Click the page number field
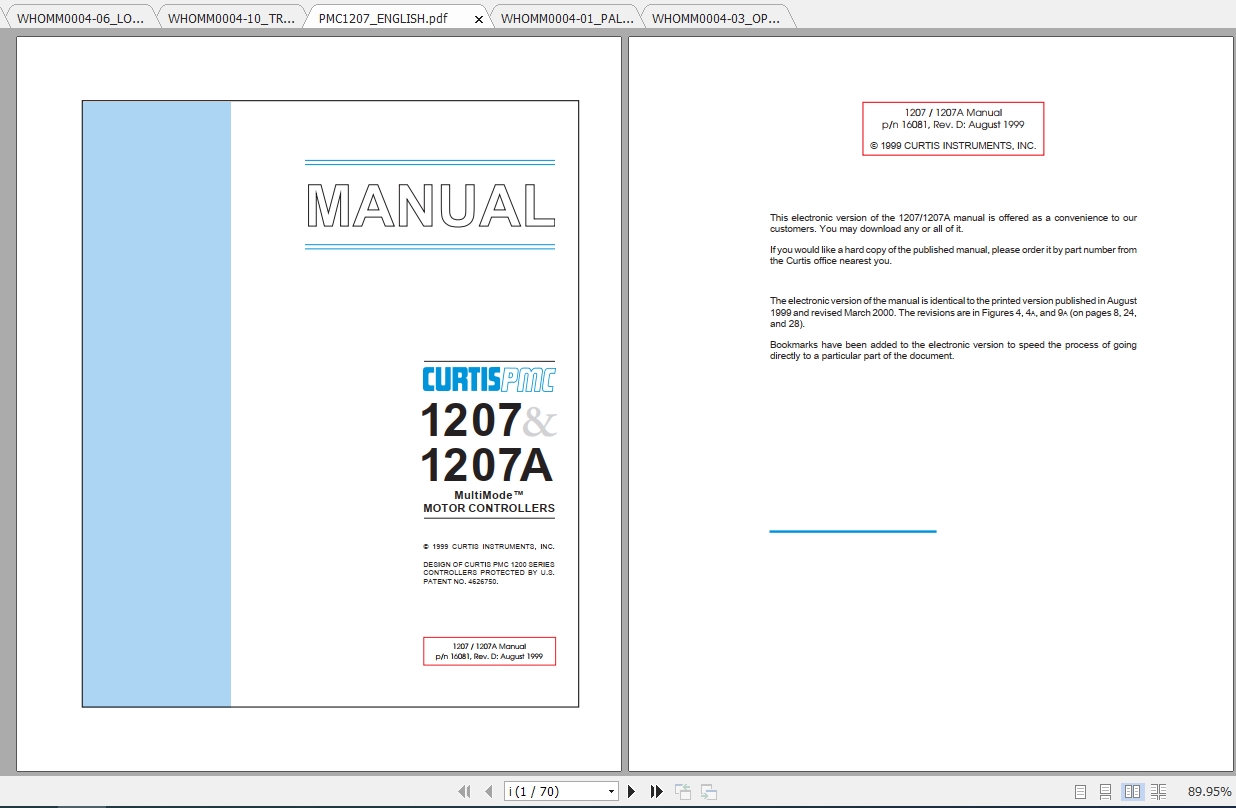Screen dimensions: 1236x808 [555, 791]
